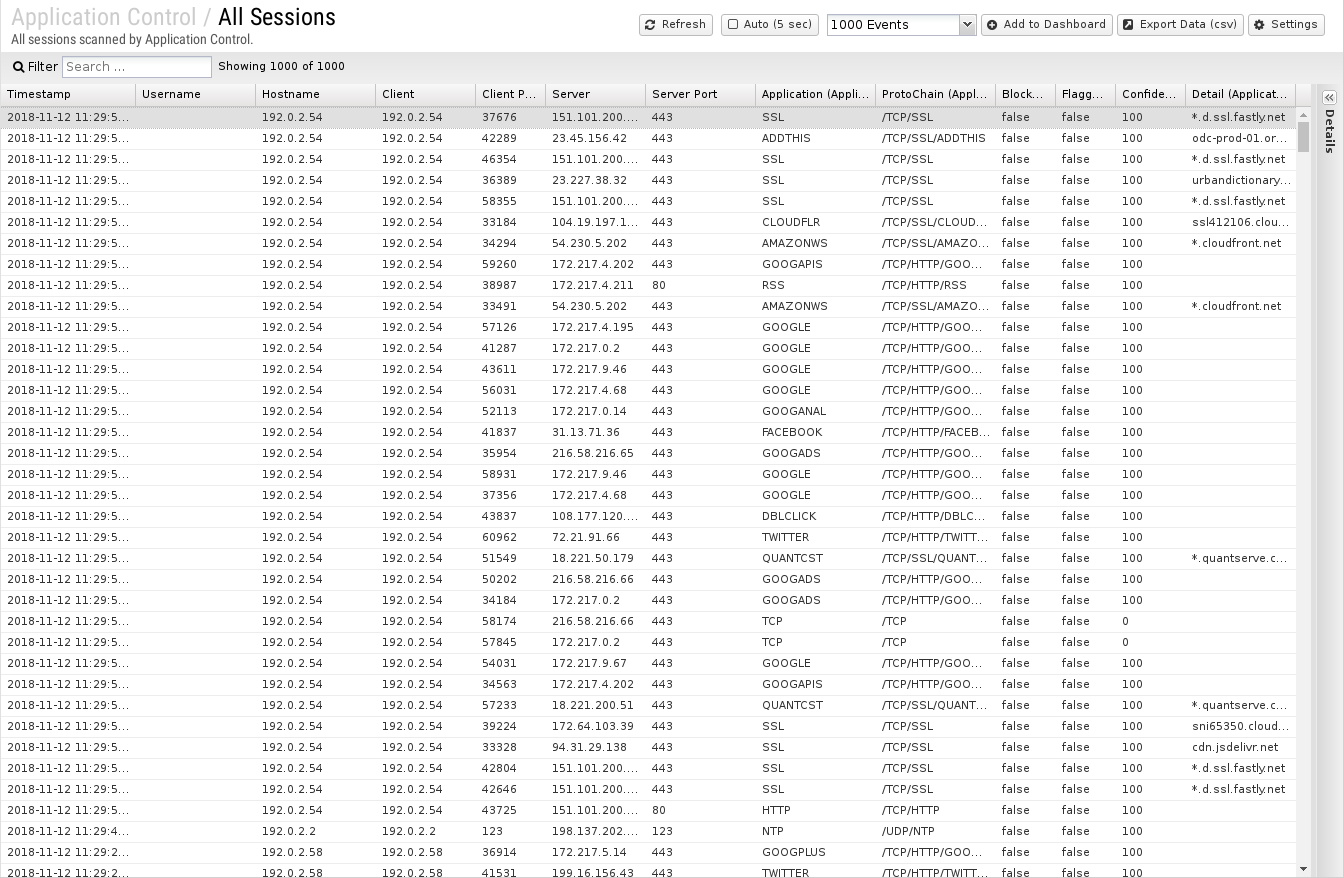Click the scrollbar down arrow
The width and height of the screenshot is (1344, 878).
(1303, 869)
